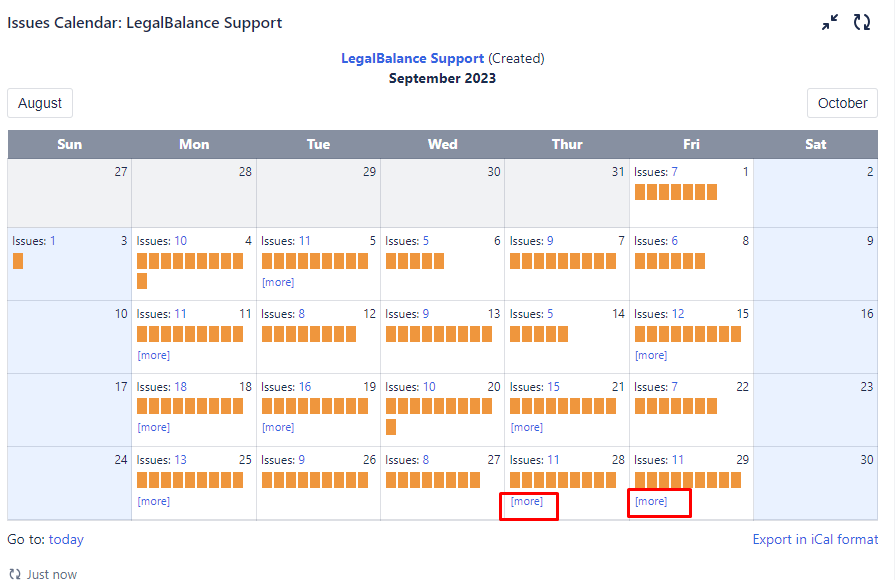Expand [more] issues on September 5
The image size is (896, 580).
[278, 282]
